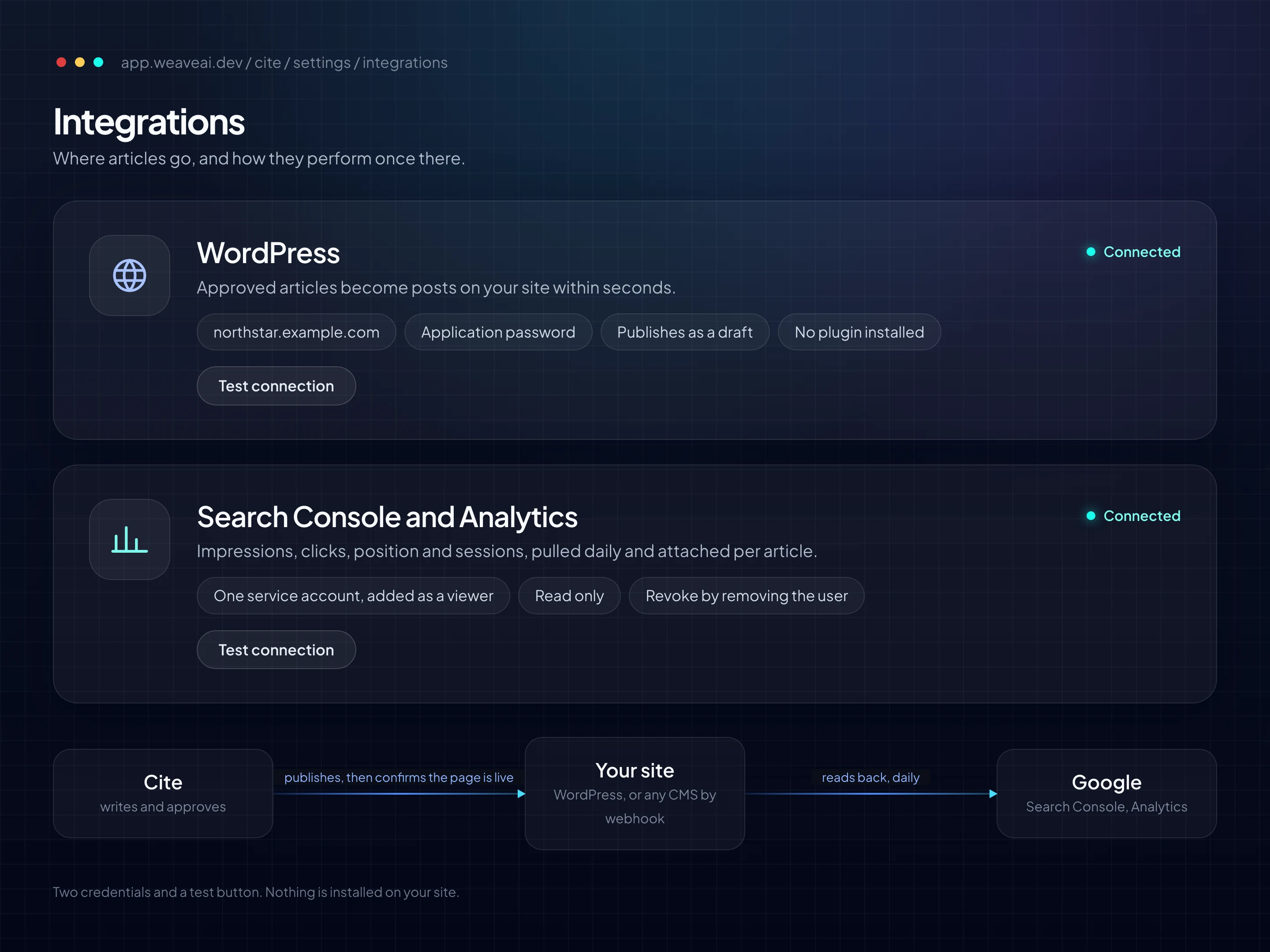Click the cyan window dot

tap(98, 62)
